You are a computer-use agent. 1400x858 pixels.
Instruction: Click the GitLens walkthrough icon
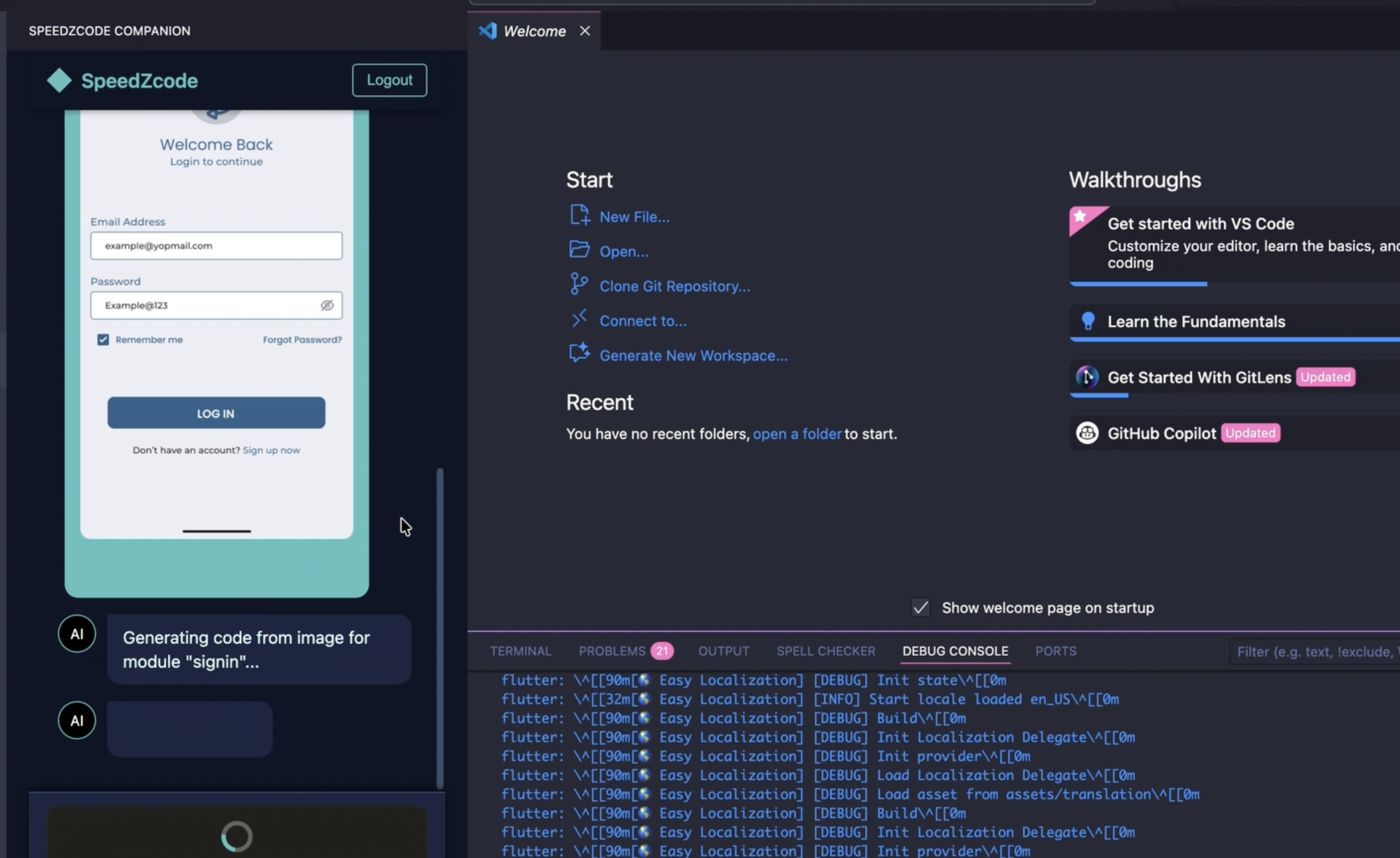(x=1086, y=378)
